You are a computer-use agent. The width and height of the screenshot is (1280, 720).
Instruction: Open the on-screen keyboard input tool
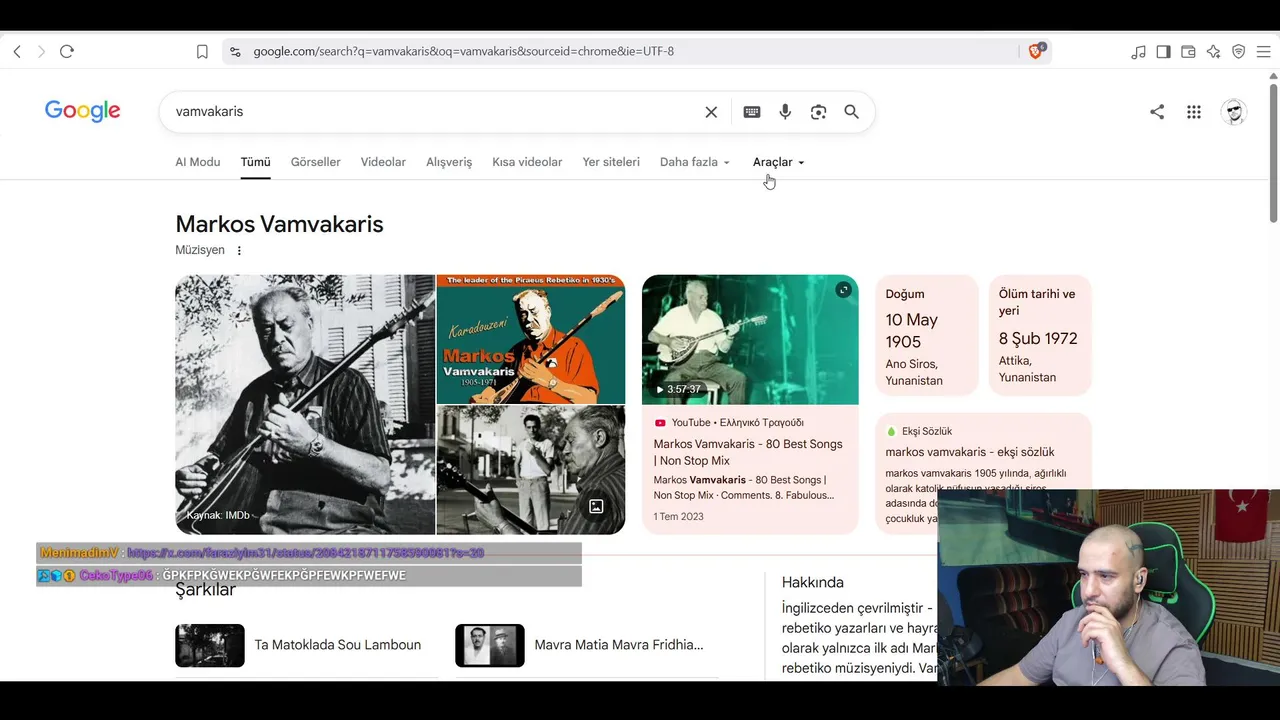(x=752, y=112)
